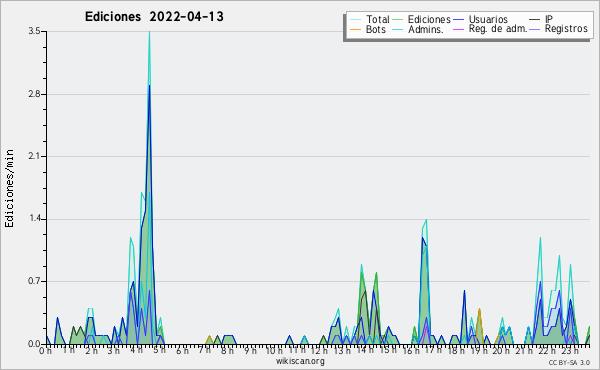The image size is (600, 370).
Task: Click the chart title Ediciones 2022-04-13
Action: pos(154,17)
